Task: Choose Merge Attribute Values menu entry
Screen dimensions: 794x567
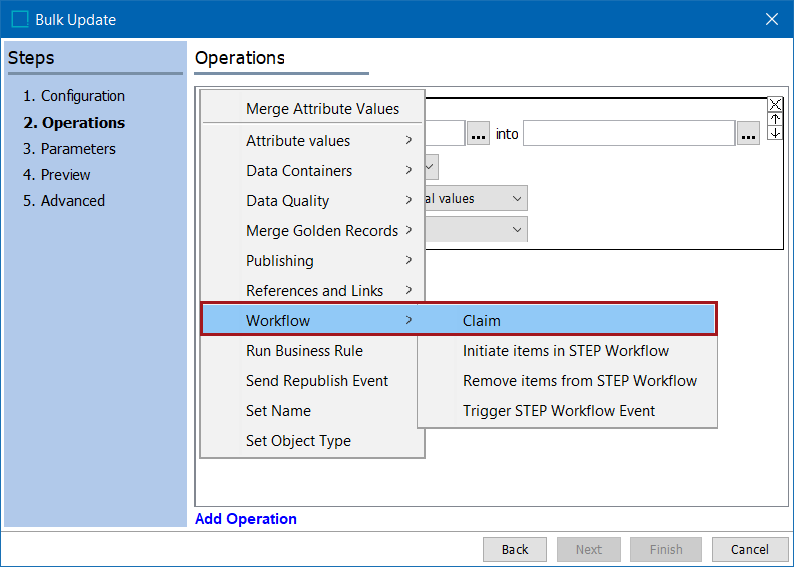Action: coord(312,108)
